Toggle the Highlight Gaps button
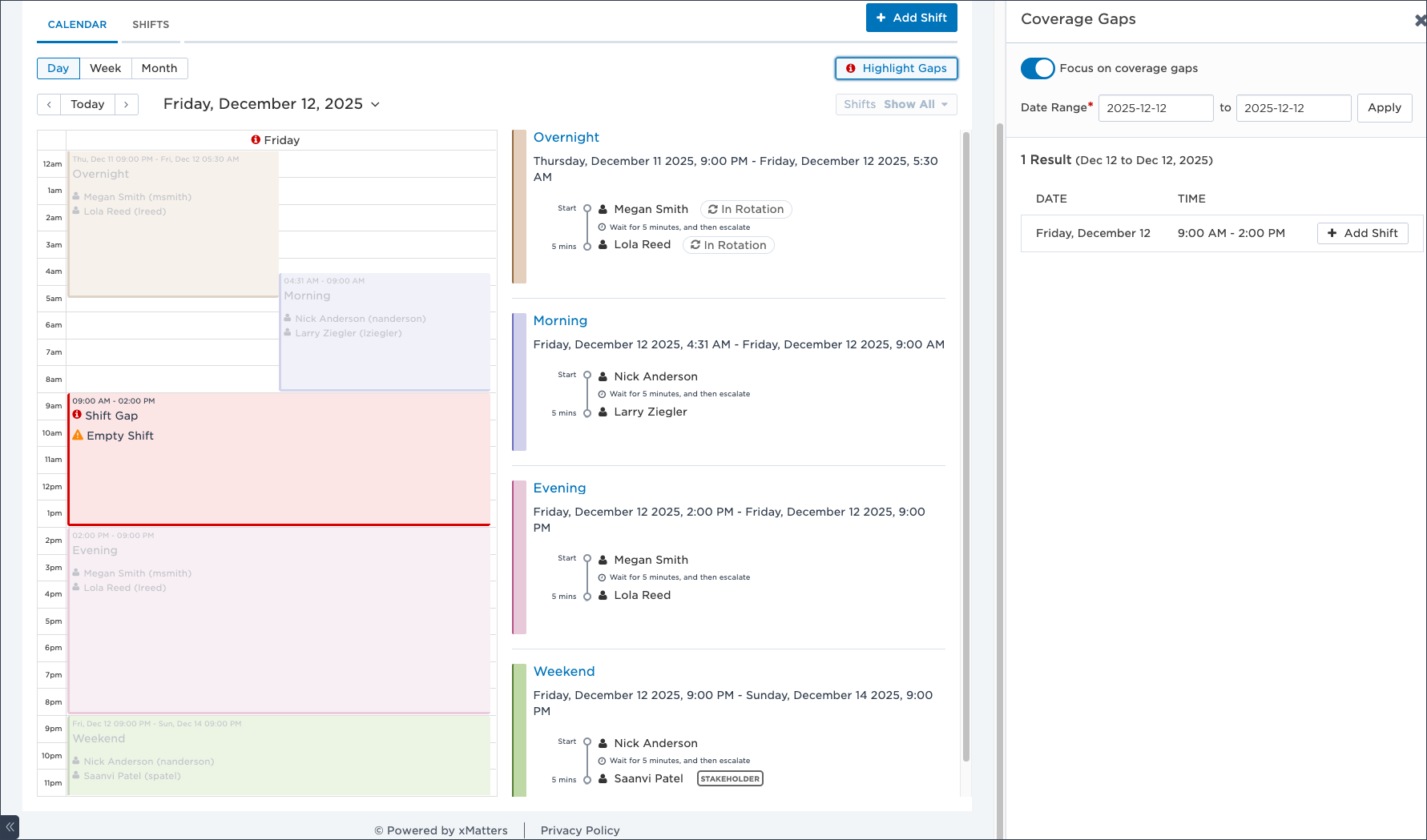The height and width of the screenshot is (840, 1427). point(896,69)
